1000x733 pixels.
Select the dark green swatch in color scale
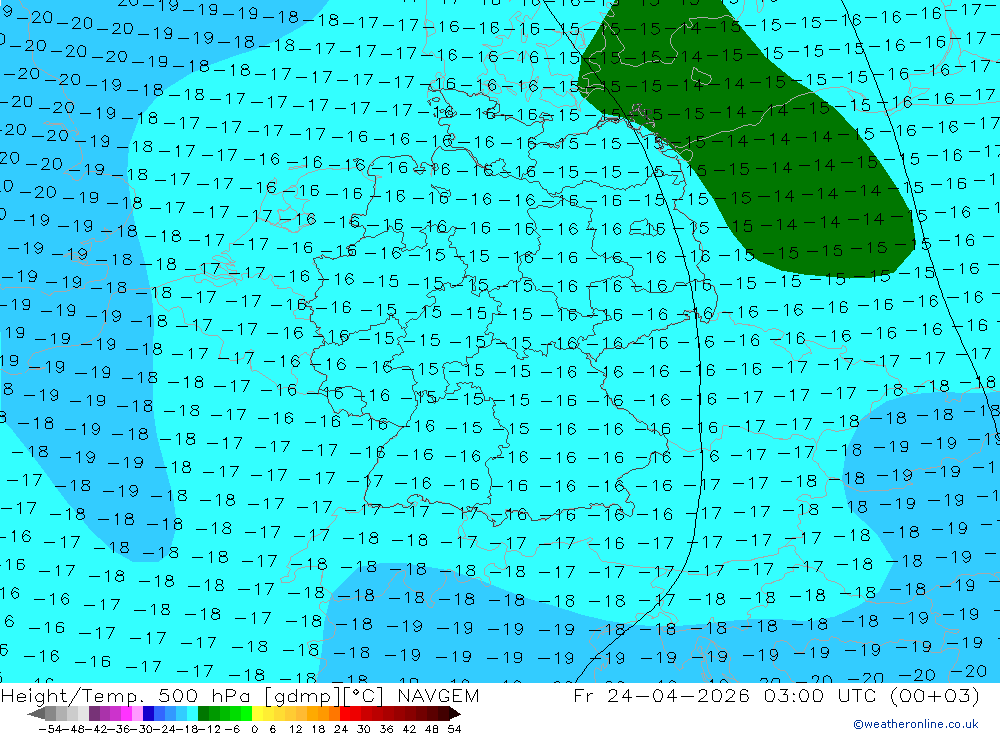point(203,713)
